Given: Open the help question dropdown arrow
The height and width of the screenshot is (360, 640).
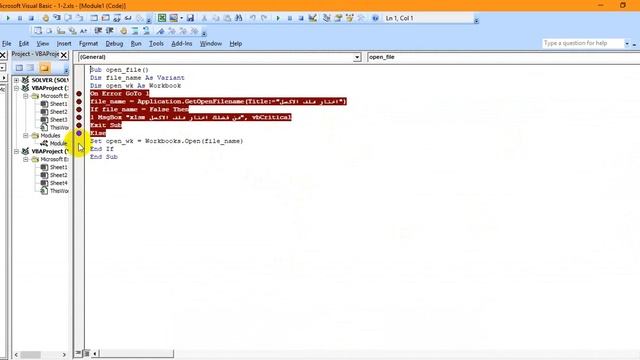Looking at the screenshot, I should (x=627, y=43).
